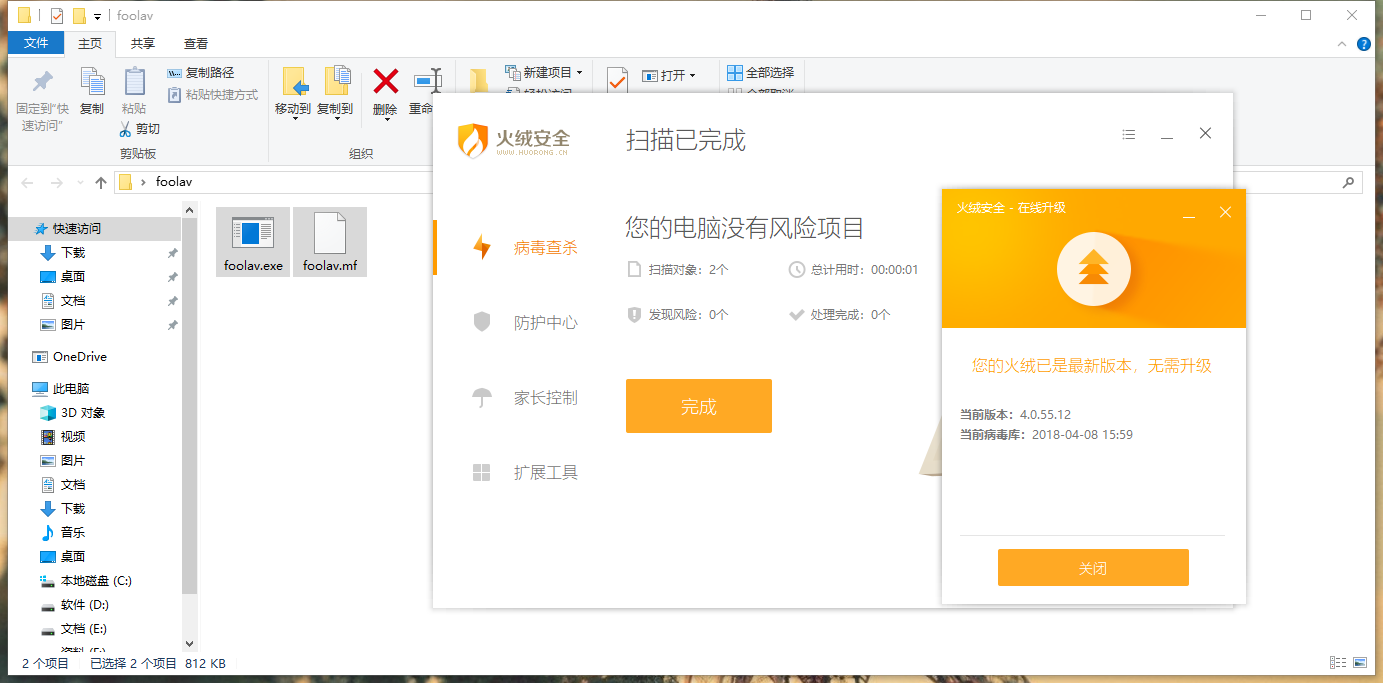Click navigation pane scrollbar up arrow
1383x683 pixels.
pyautogui.click(x=190, y=209)
